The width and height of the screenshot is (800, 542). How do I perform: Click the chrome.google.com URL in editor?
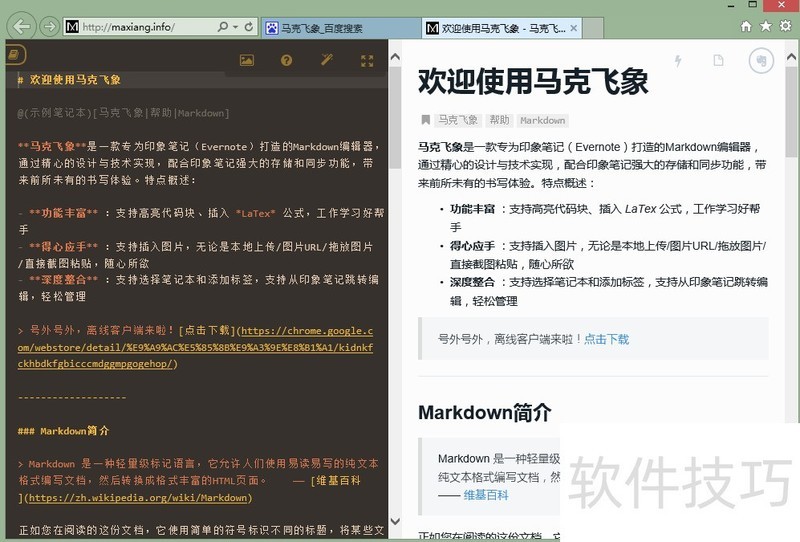click(195, 347)
